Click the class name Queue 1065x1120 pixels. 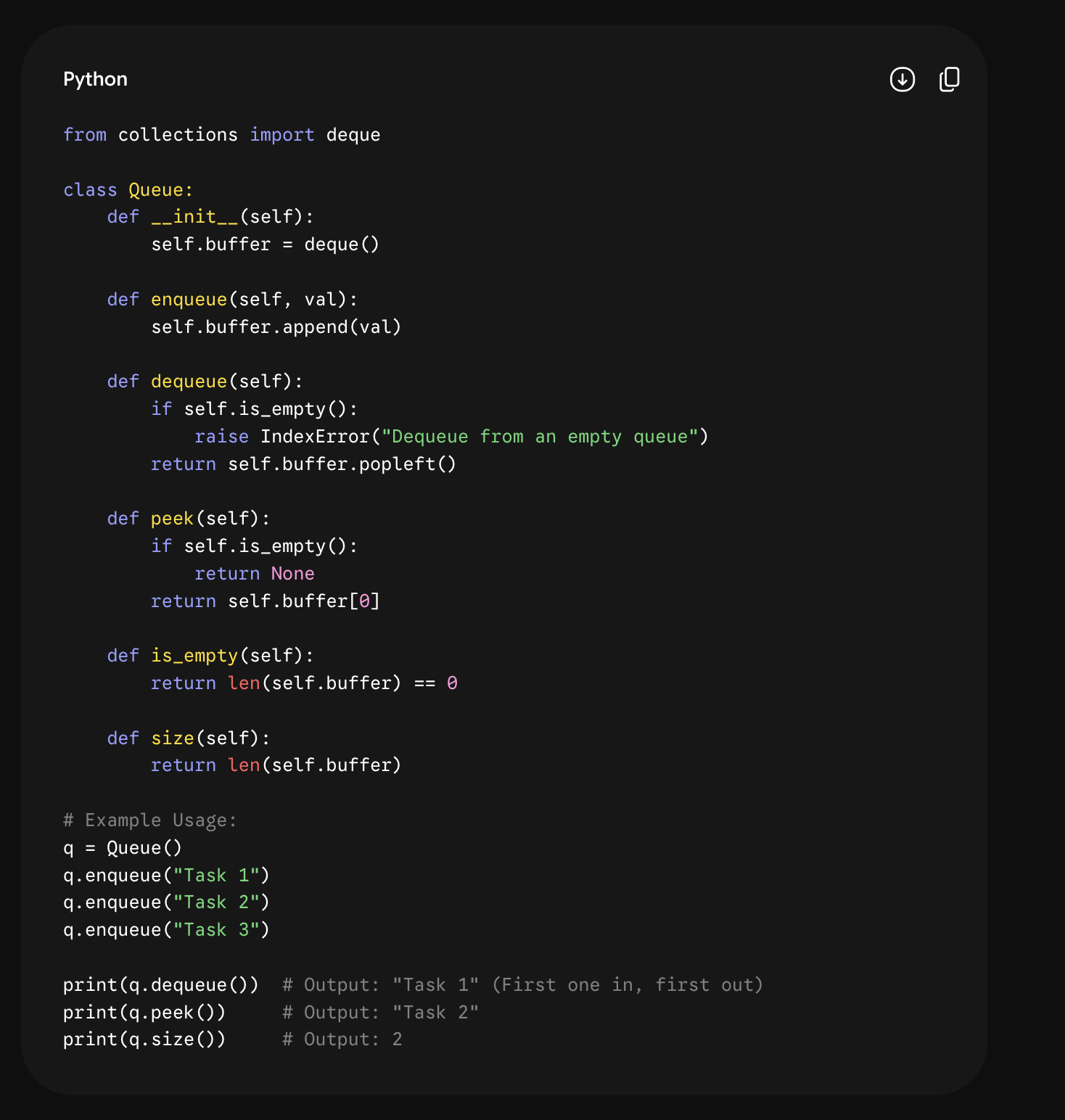coord(156,190)
